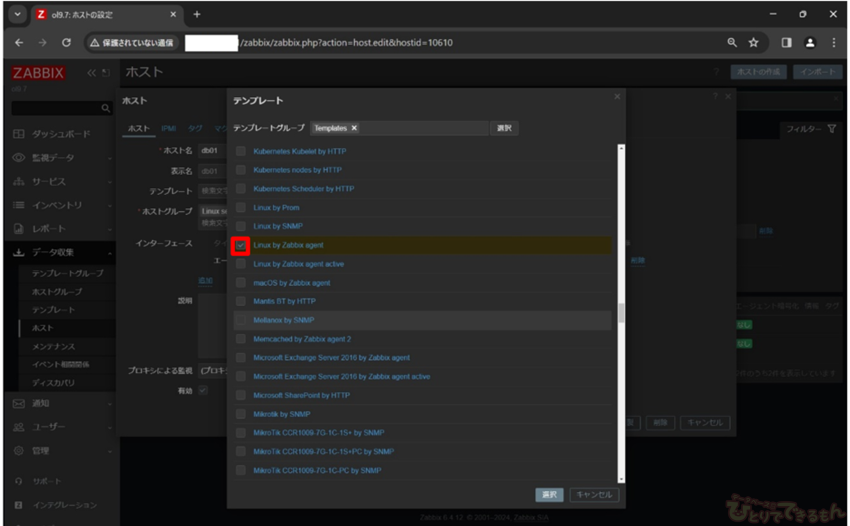Select ホスト in the sidebar submenu
Viewport: 850px width, 526px height.
43,328
